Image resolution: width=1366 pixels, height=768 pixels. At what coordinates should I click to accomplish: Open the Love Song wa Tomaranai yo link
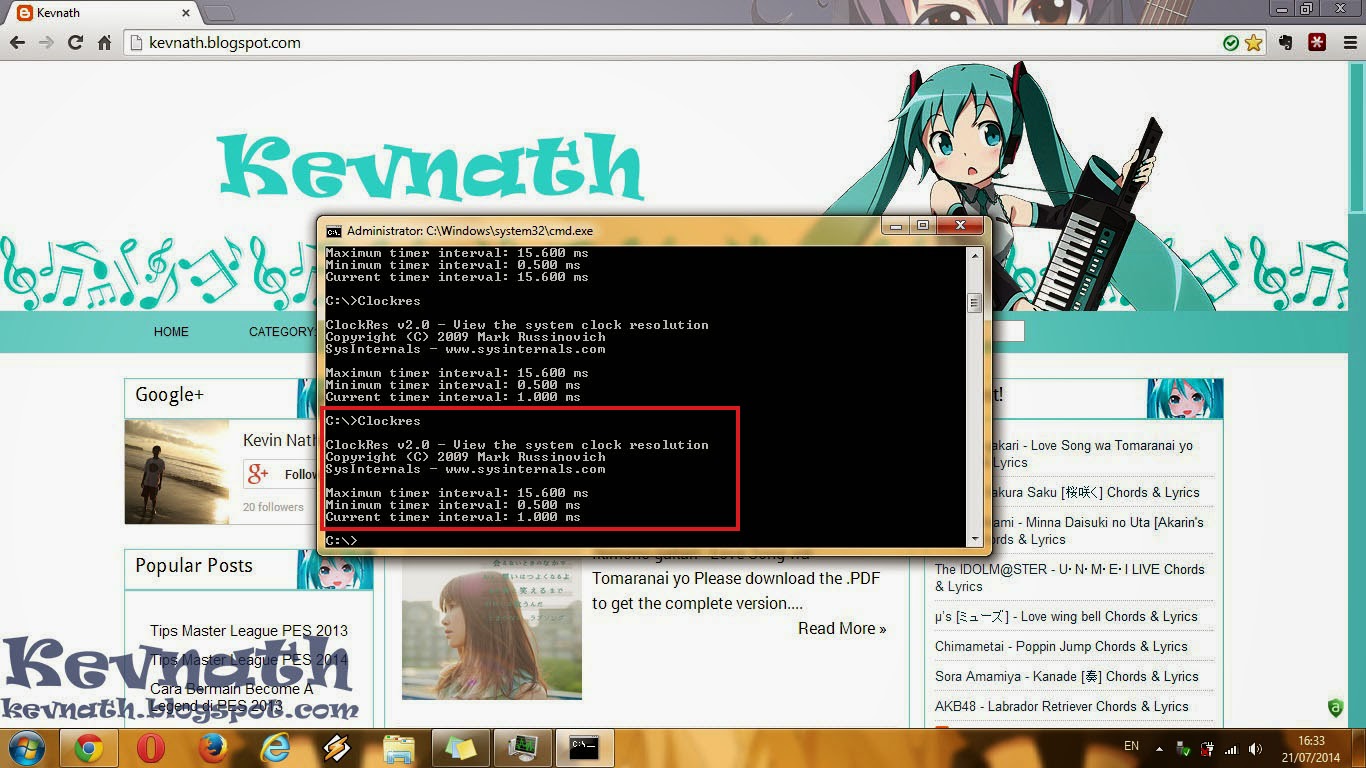click(x=1090, y=453)
